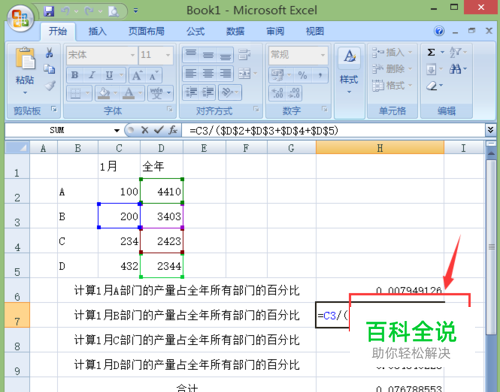Apply comma style

tap(320, 75)
